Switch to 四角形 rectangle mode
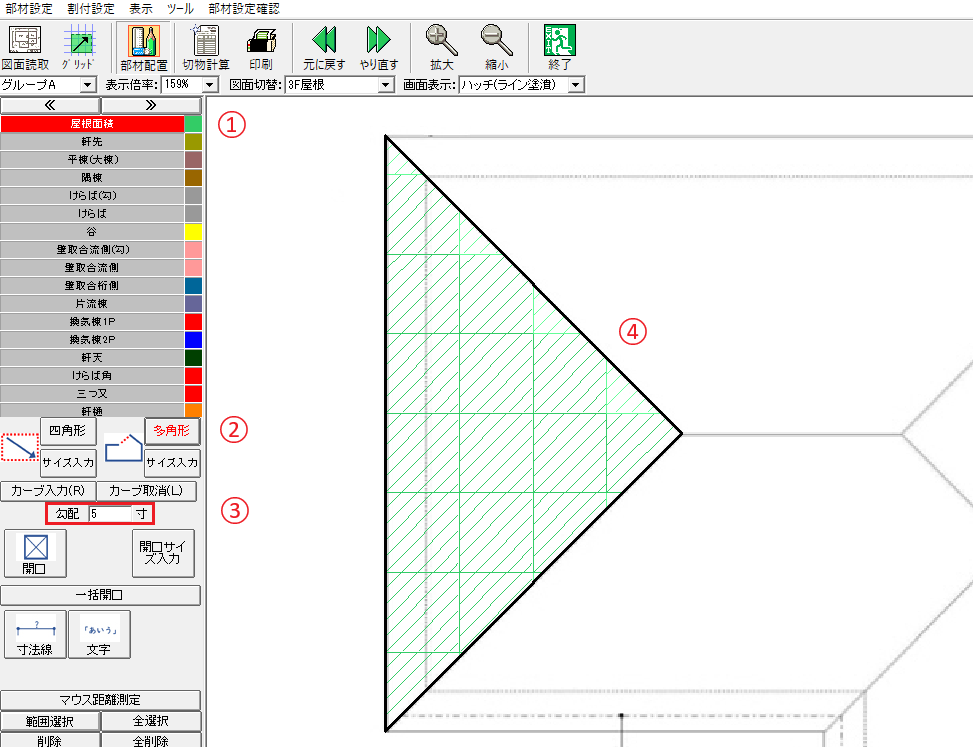The image size is (973, 747). 69,431
